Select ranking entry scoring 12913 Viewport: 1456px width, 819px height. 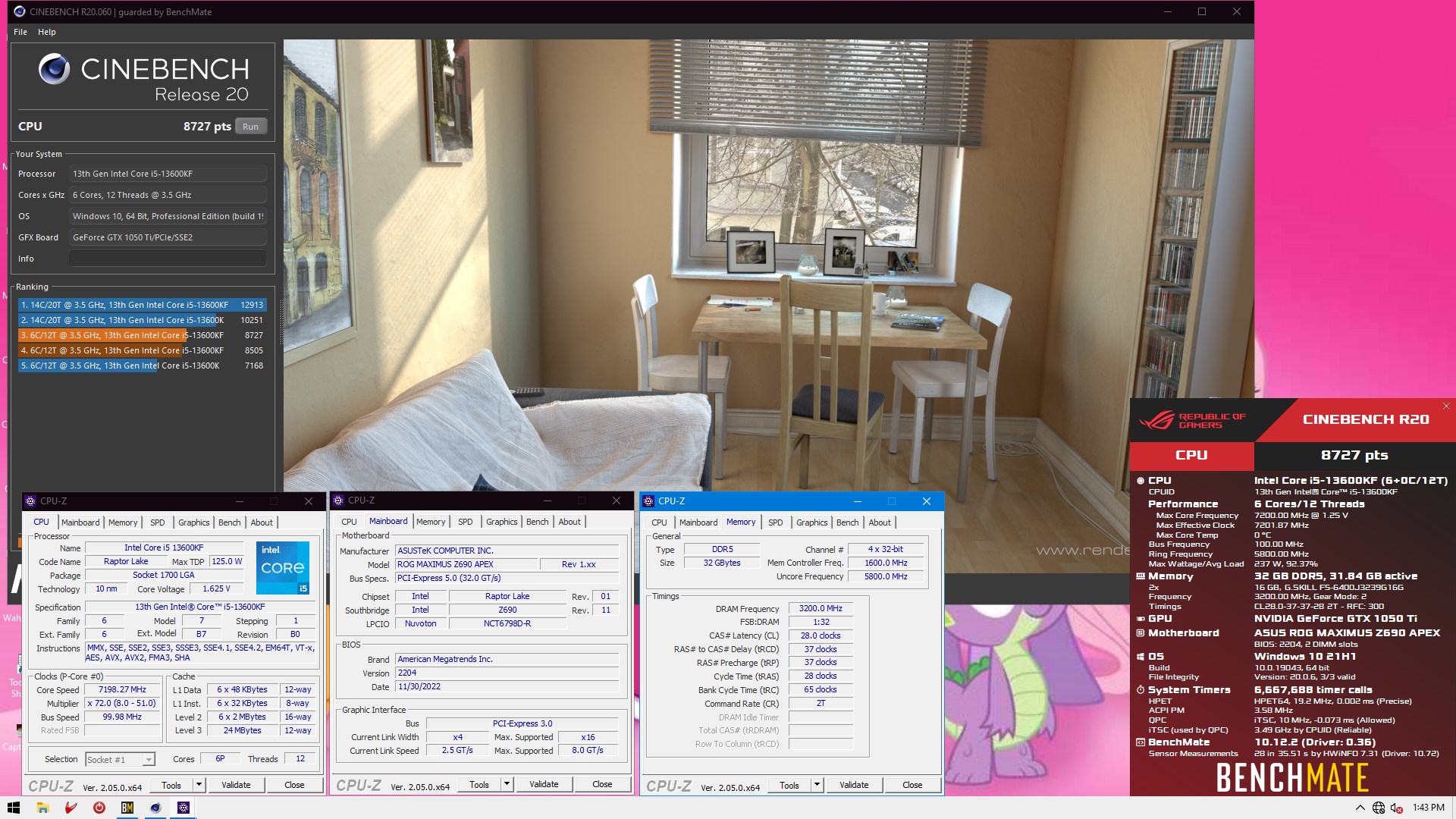[x=142, y=305]
